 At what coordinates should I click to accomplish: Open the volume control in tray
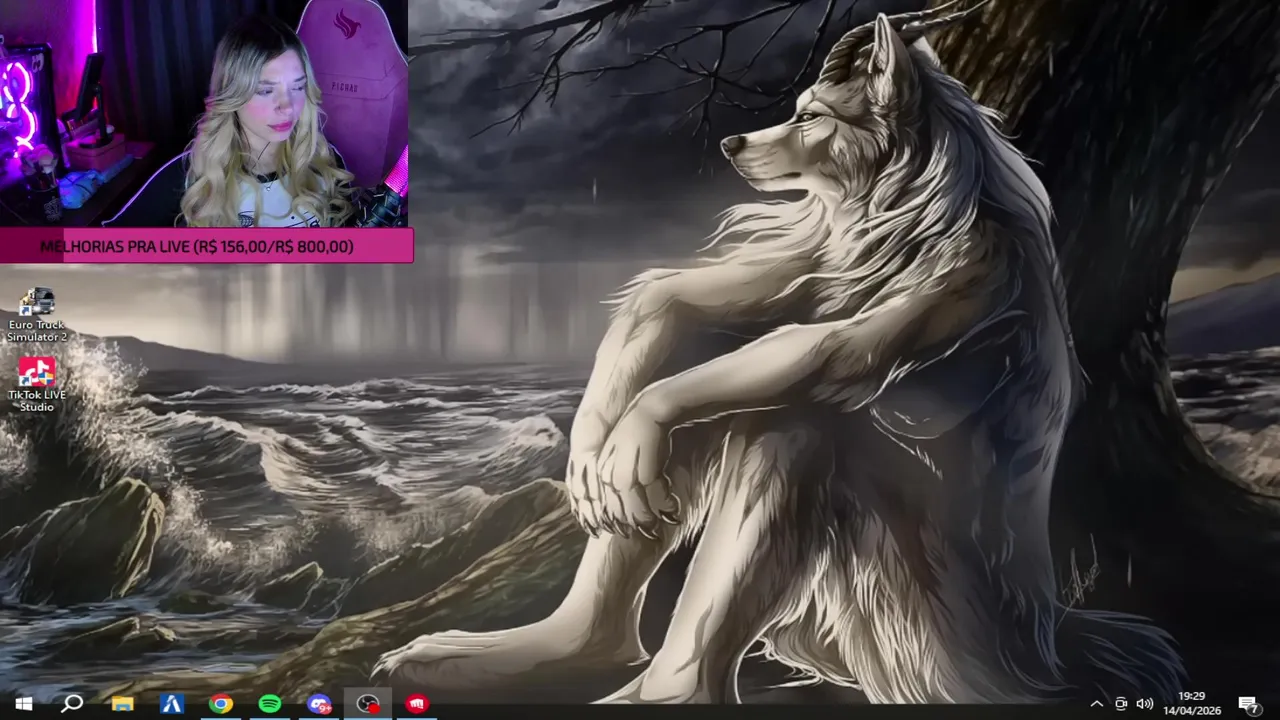pyautogui.click(x=1145, y=704)
